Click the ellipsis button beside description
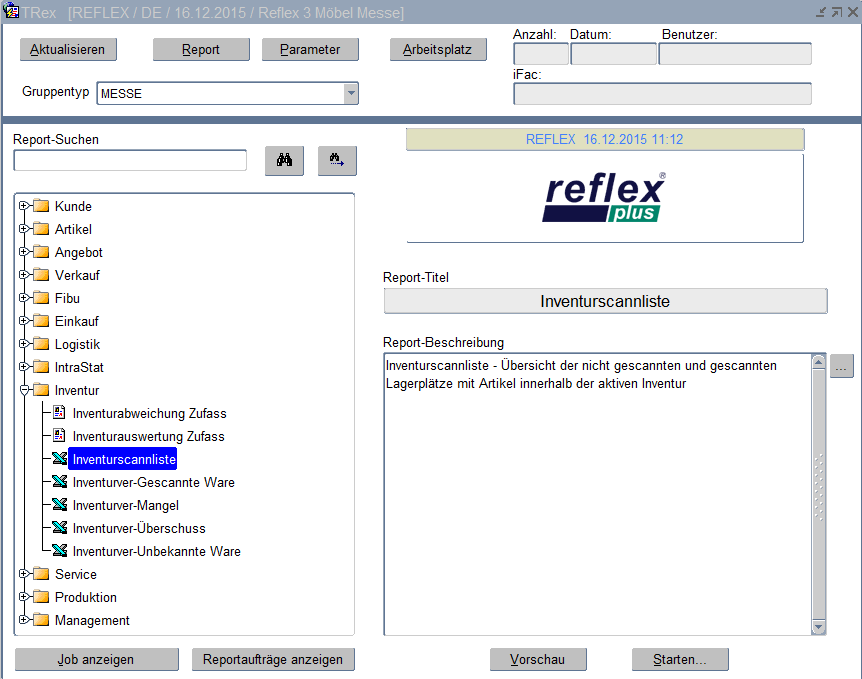This screenshot has width=862, height=679. click(x=842, y=366)
